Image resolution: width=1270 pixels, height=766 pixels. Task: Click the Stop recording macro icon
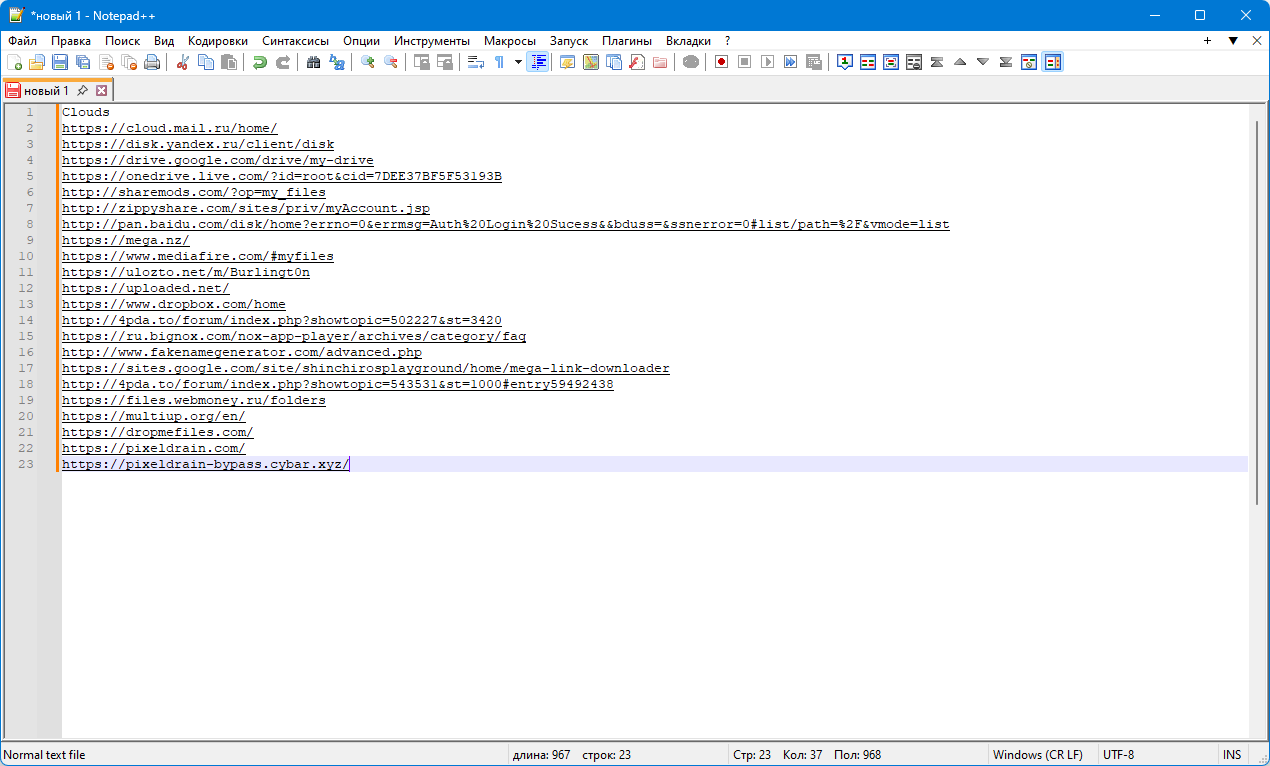click(x=744, y=62)
